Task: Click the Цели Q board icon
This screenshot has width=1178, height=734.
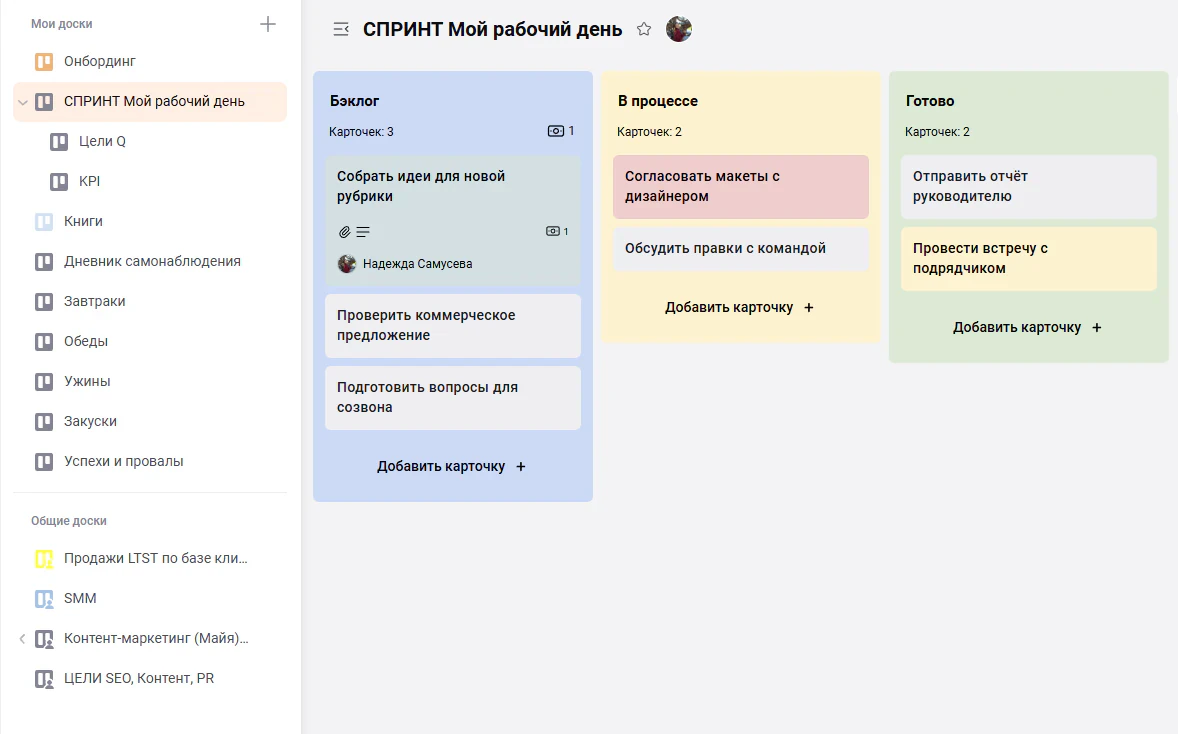Action: pos(59,141)
